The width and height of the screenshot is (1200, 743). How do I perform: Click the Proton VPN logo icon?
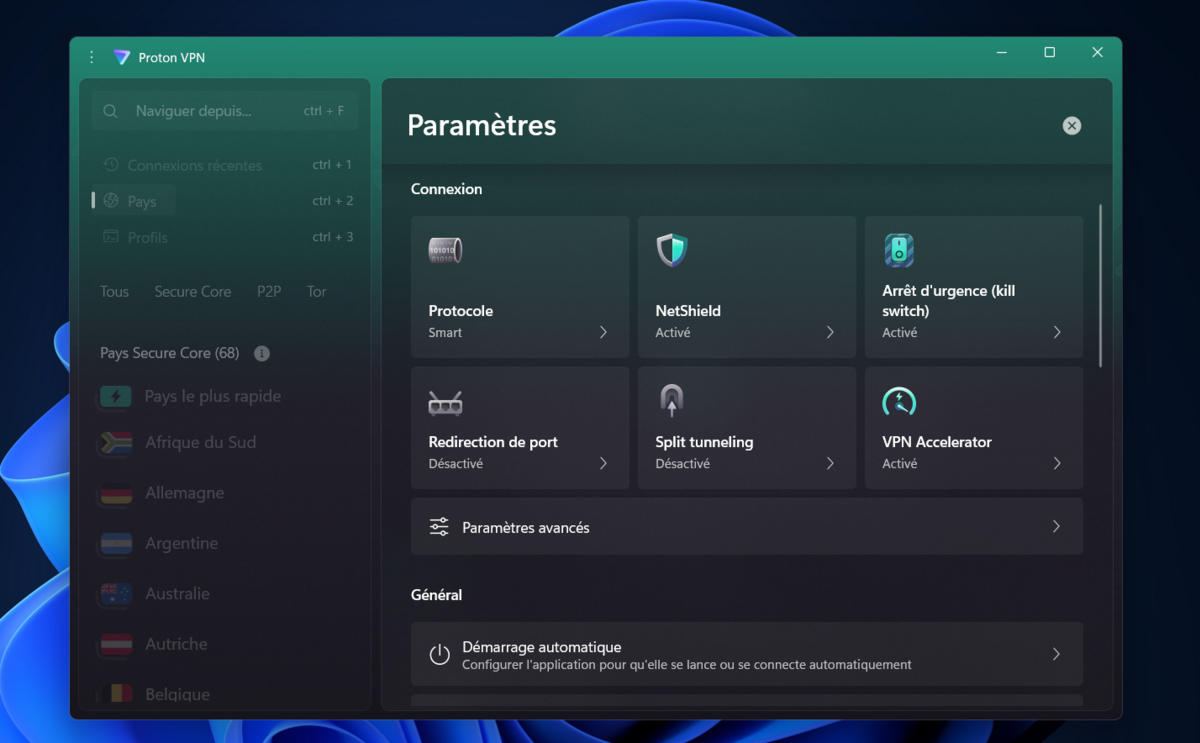(x=122, y=57)
